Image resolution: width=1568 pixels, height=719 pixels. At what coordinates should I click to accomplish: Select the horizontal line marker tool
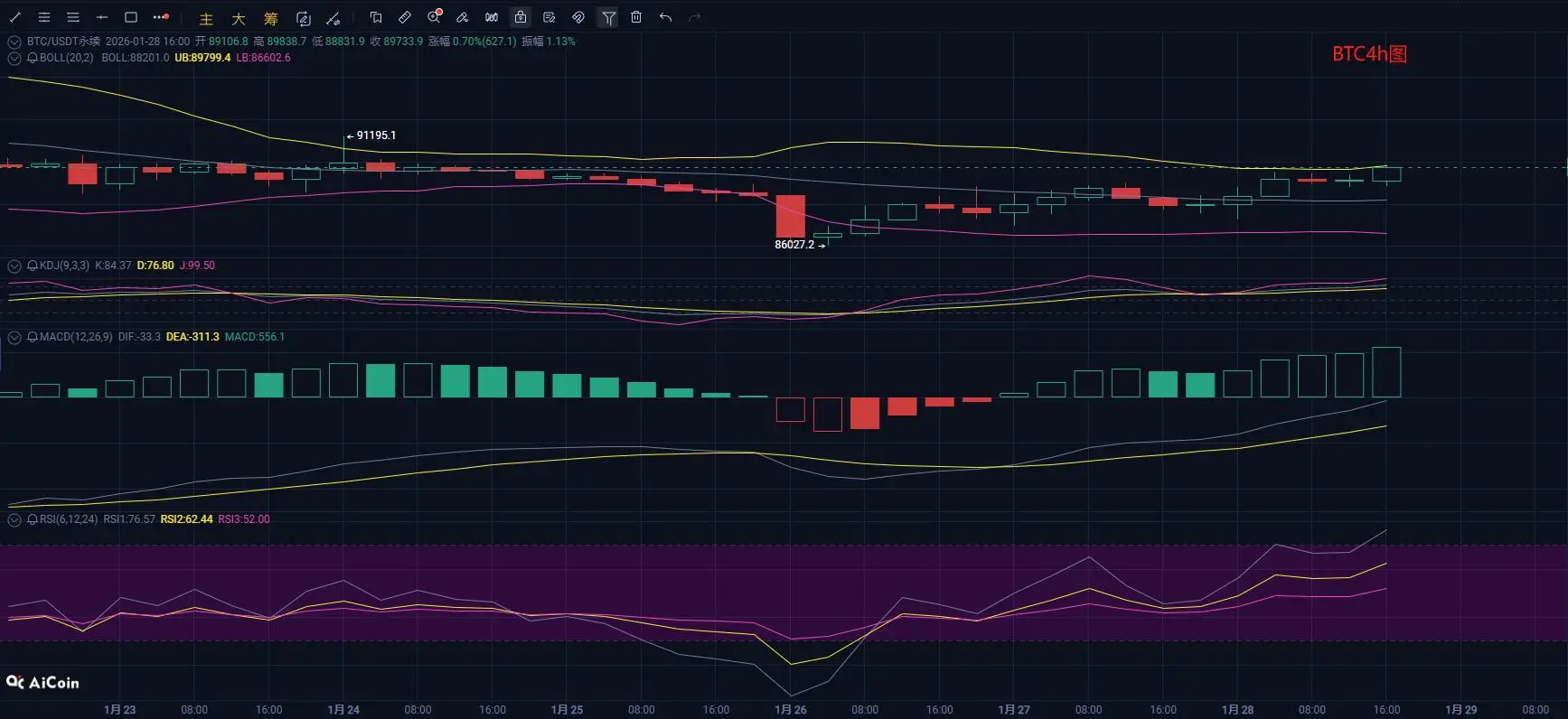pyautogui.click(x=102, y=17)
